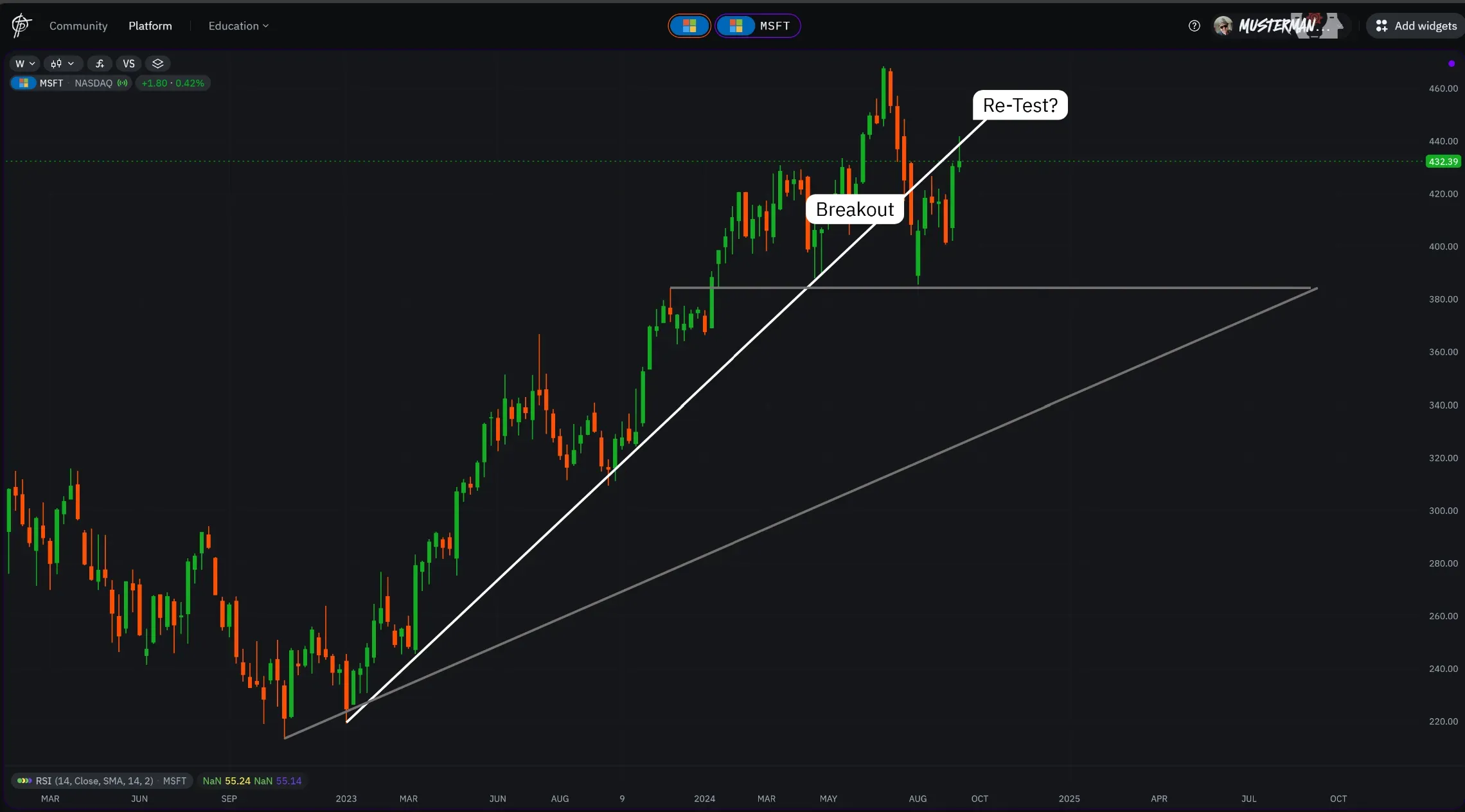Open the Community section
The width and height of the screenshot is (1465, 812).
pos(78,26)
